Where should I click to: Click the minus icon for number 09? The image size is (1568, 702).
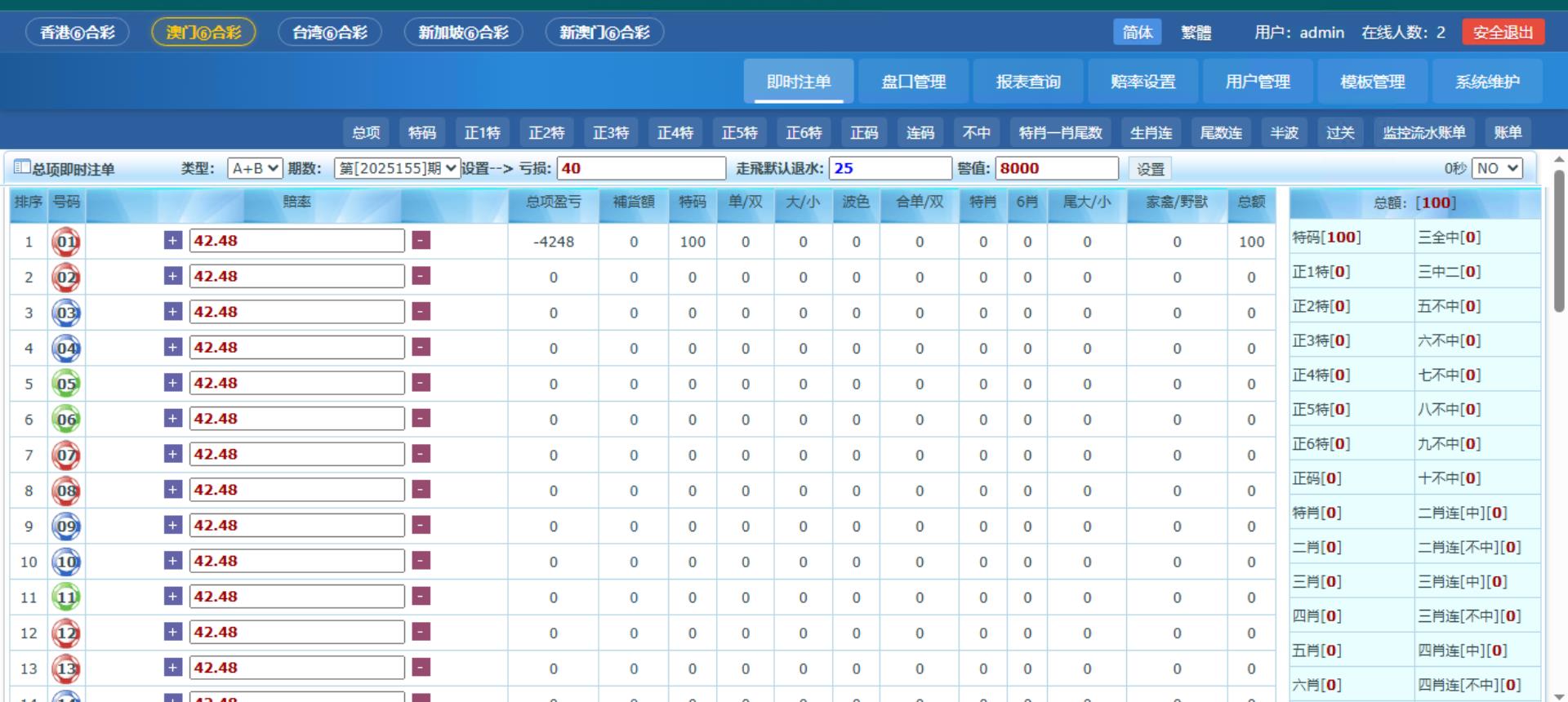(421, 525)
